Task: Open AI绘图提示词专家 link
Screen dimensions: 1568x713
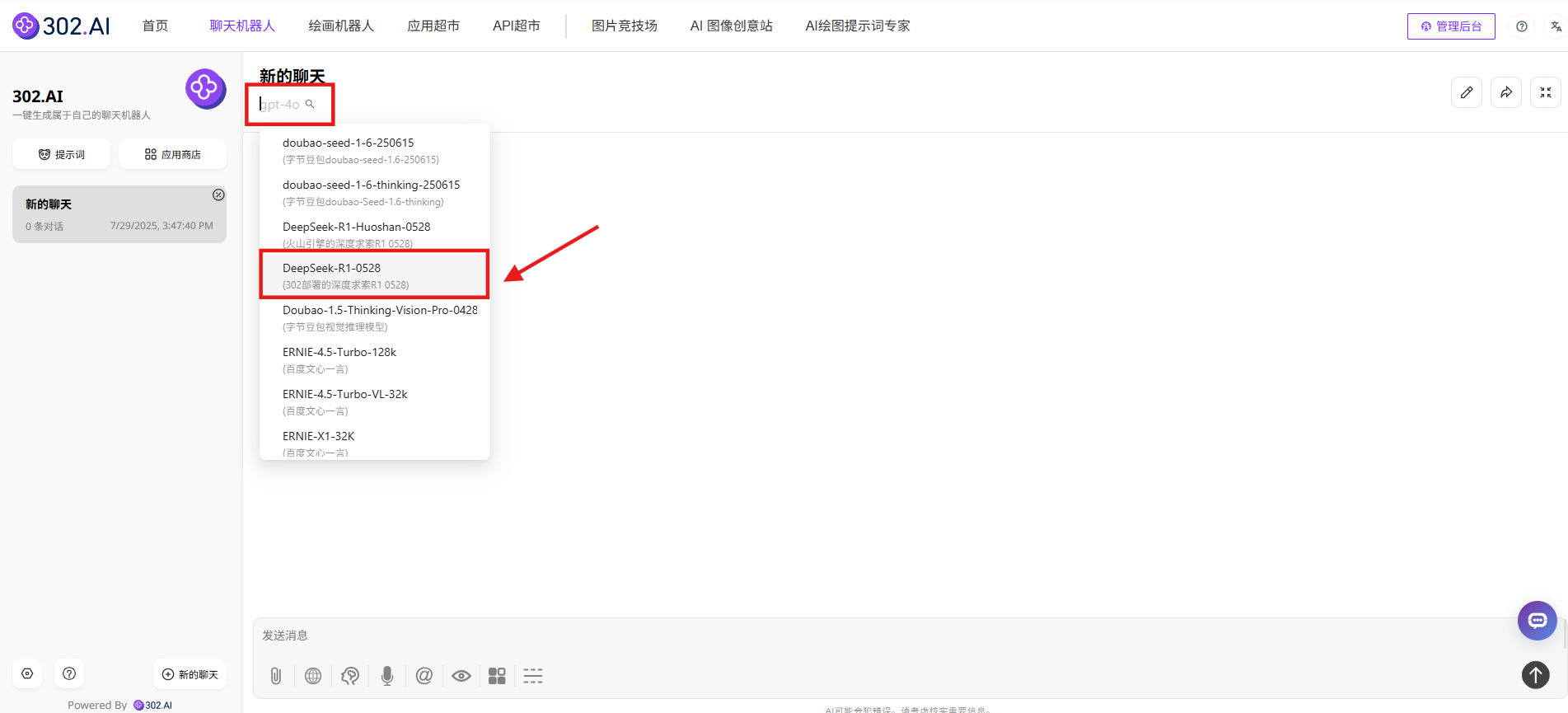Action: point(858,26)
